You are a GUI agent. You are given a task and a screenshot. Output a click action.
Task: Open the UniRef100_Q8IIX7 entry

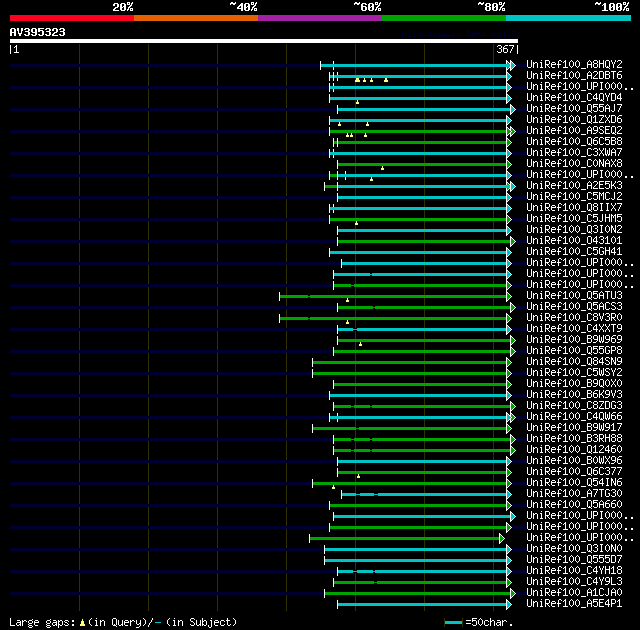click(574, 208)
